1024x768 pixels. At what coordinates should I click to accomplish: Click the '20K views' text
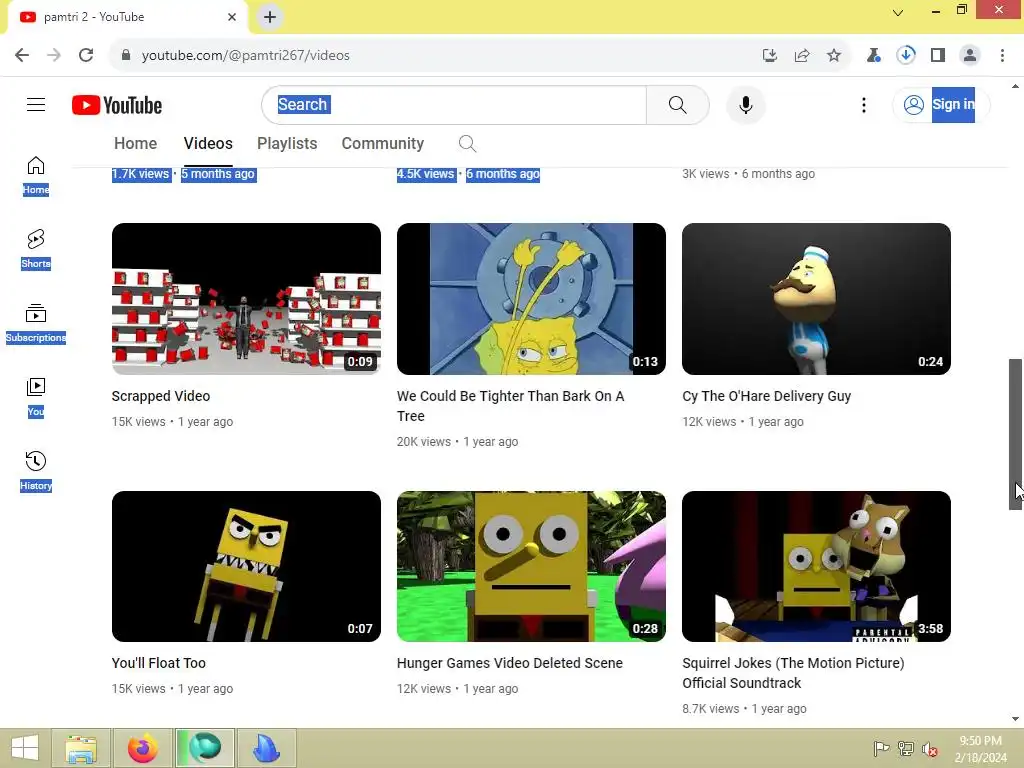point(424,441)
